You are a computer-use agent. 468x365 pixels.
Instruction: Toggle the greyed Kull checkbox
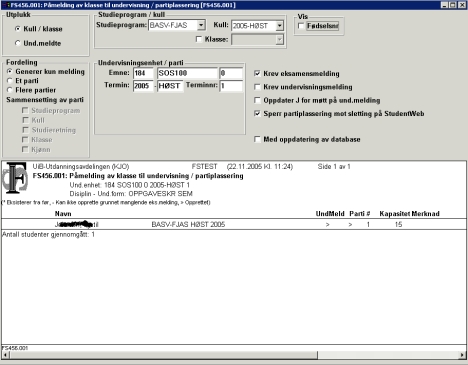[25, 120]
